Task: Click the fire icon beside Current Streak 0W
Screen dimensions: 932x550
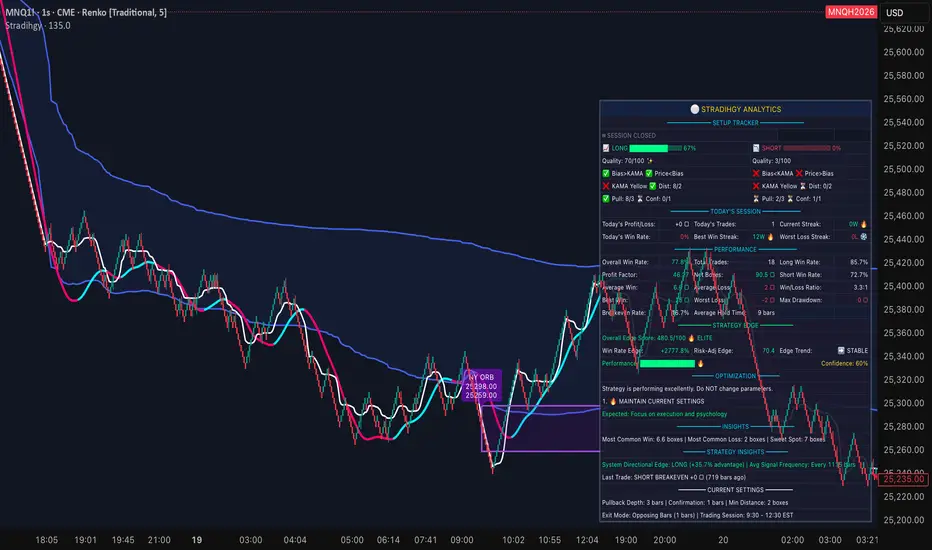Action: pos(864,224)
